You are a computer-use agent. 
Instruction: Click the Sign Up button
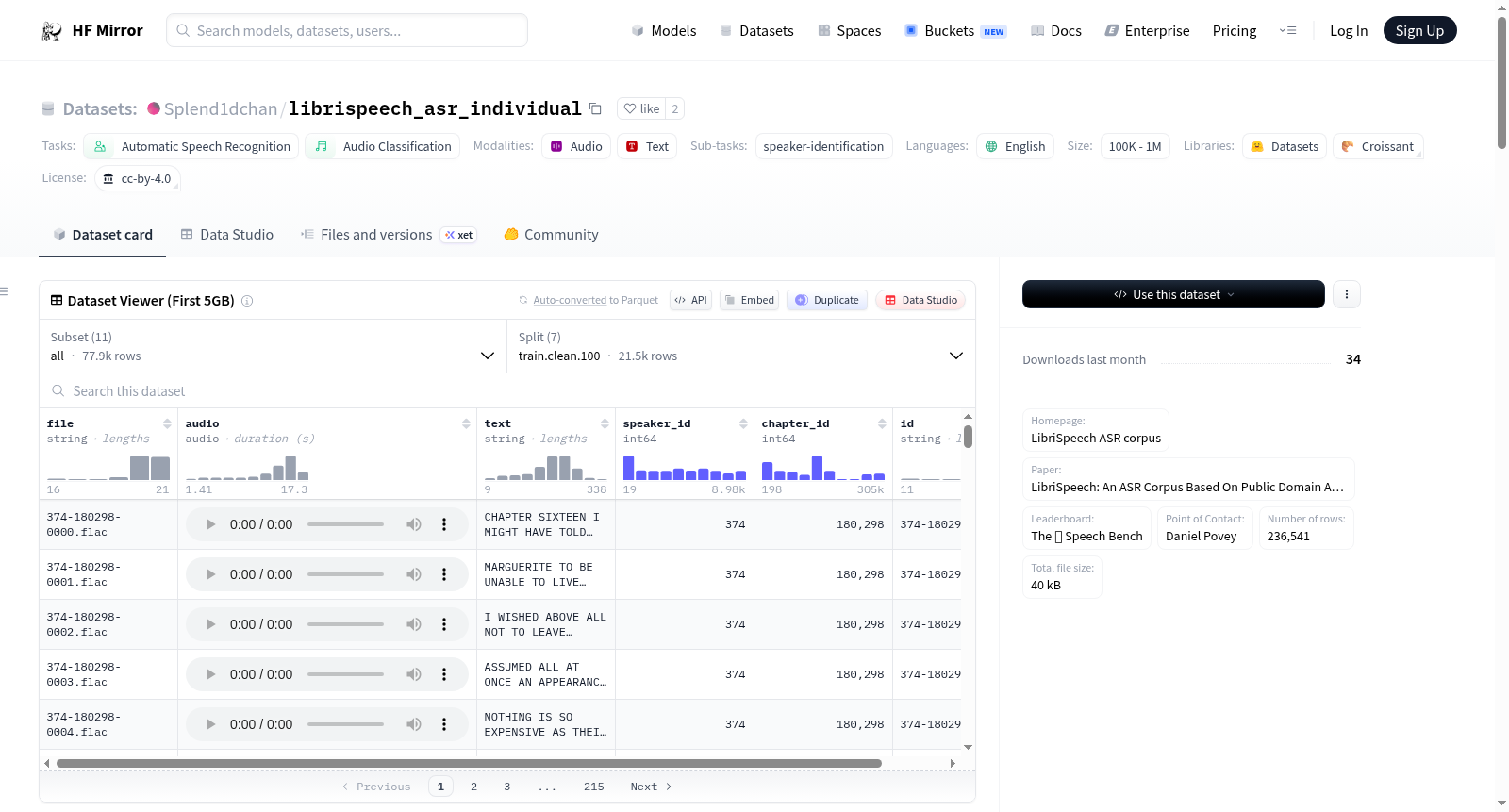1419,30
